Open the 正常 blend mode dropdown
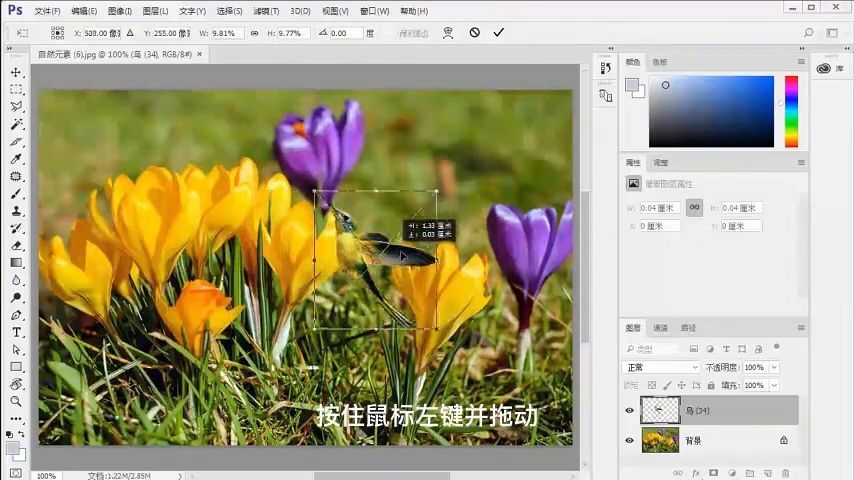 661,368
